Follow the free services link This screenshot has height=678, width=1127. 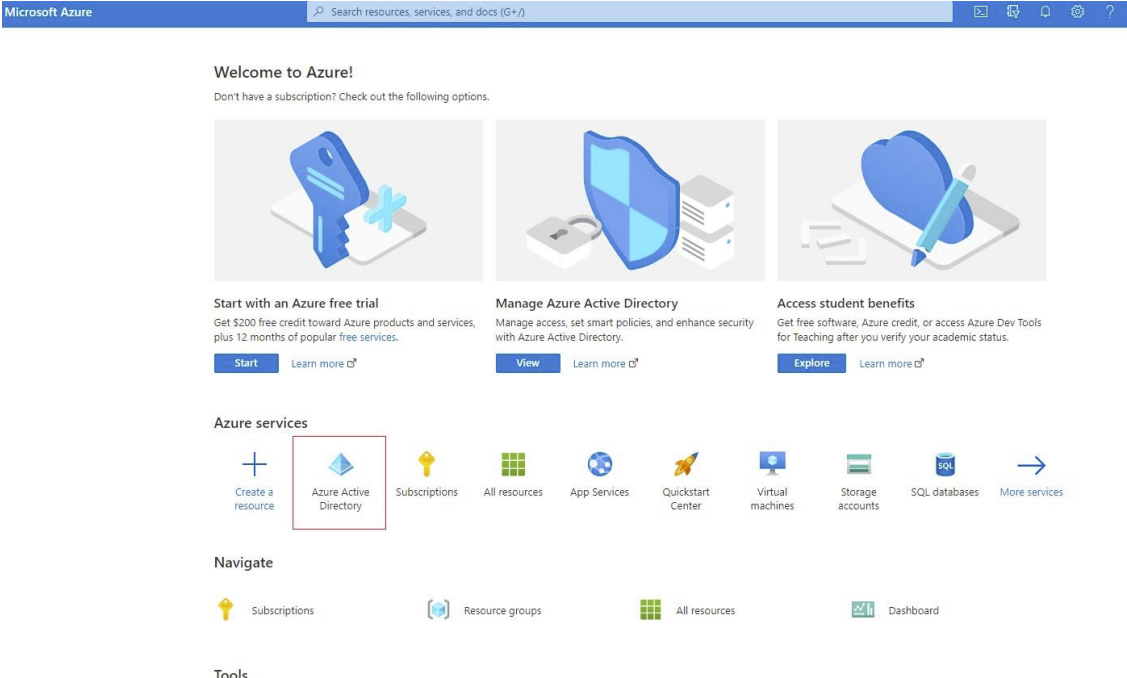tap(367, 337)
